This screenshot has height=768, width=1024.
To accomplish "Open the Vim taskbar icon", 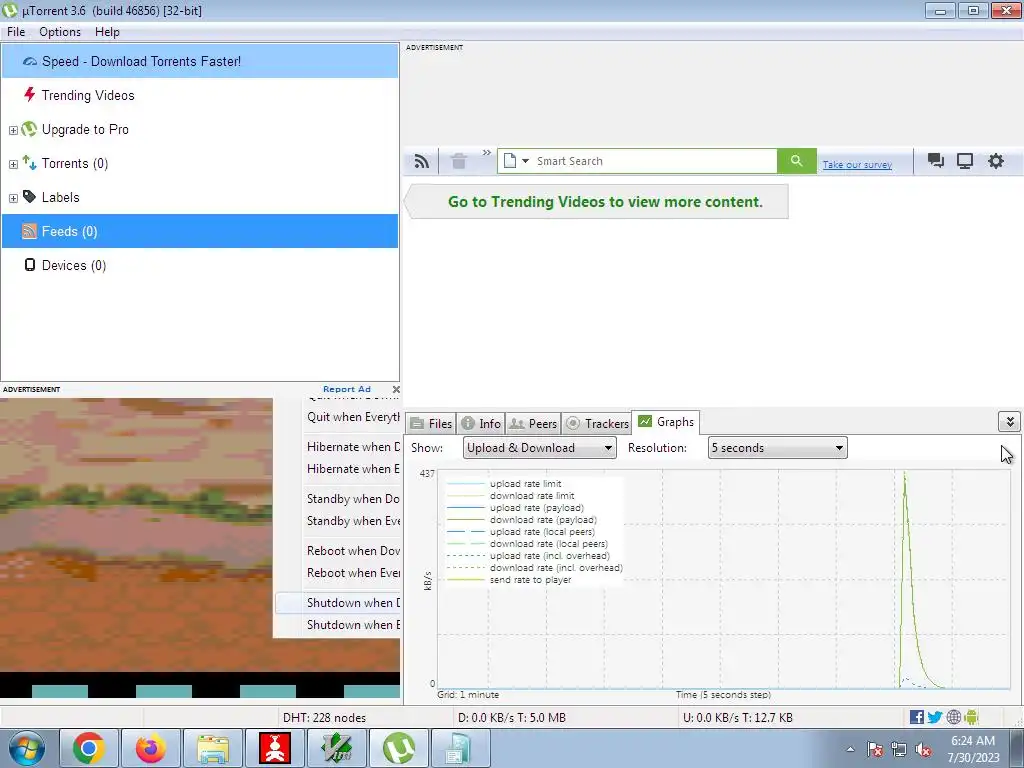I will [337, 748].
